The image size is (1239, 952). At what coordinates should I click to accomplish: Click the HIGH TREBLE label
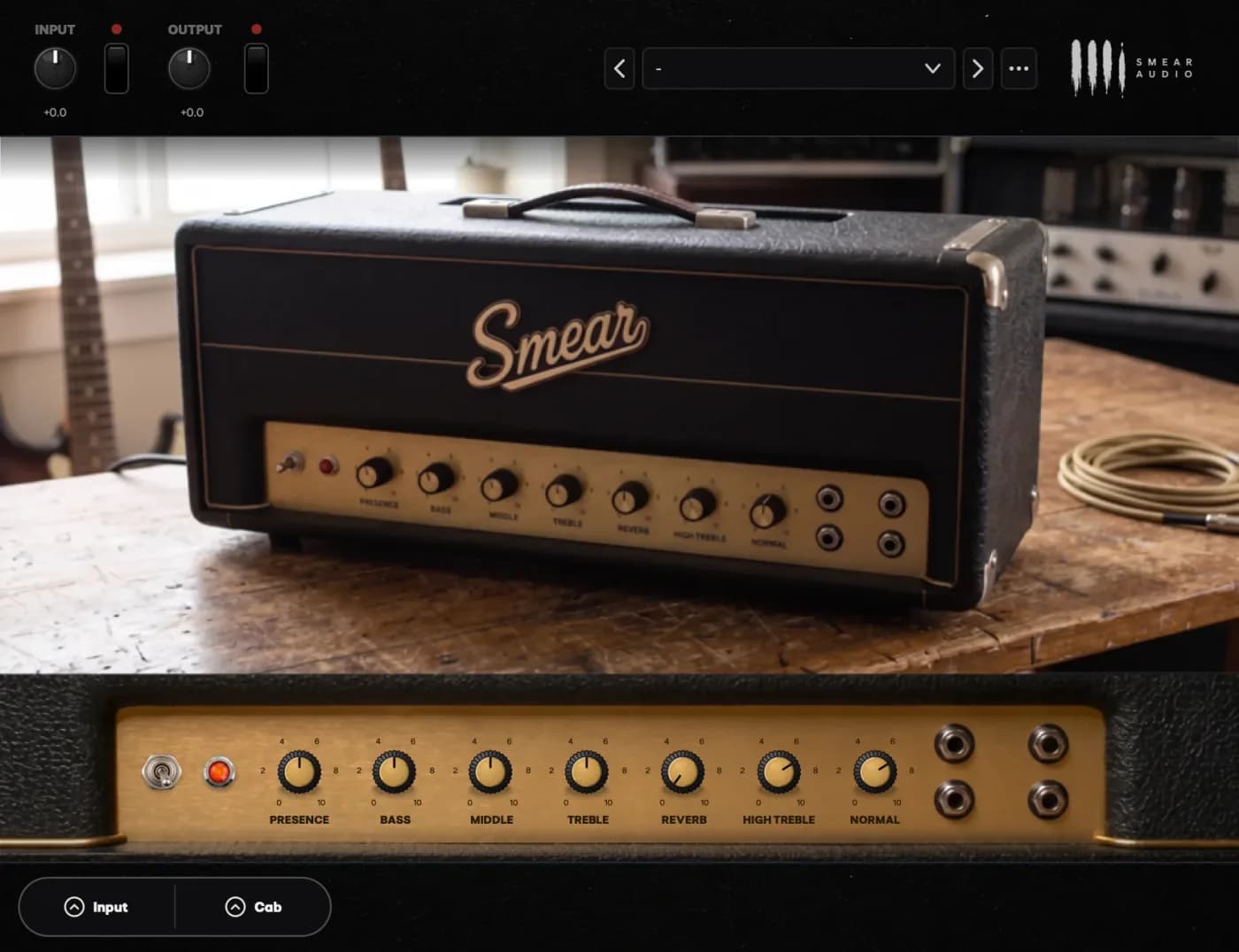point(779,820)
